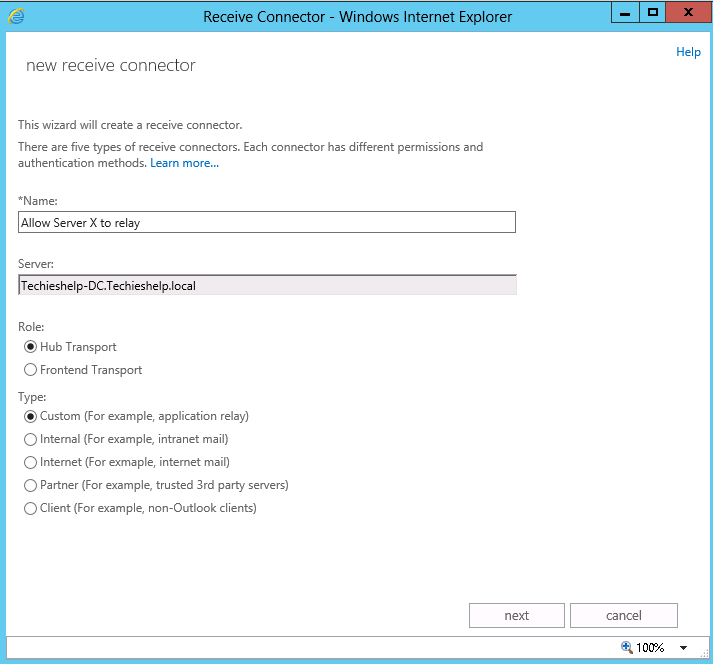Screen dimensions: 713x664
Task: Open the Help link
Action: coord(688,52)
